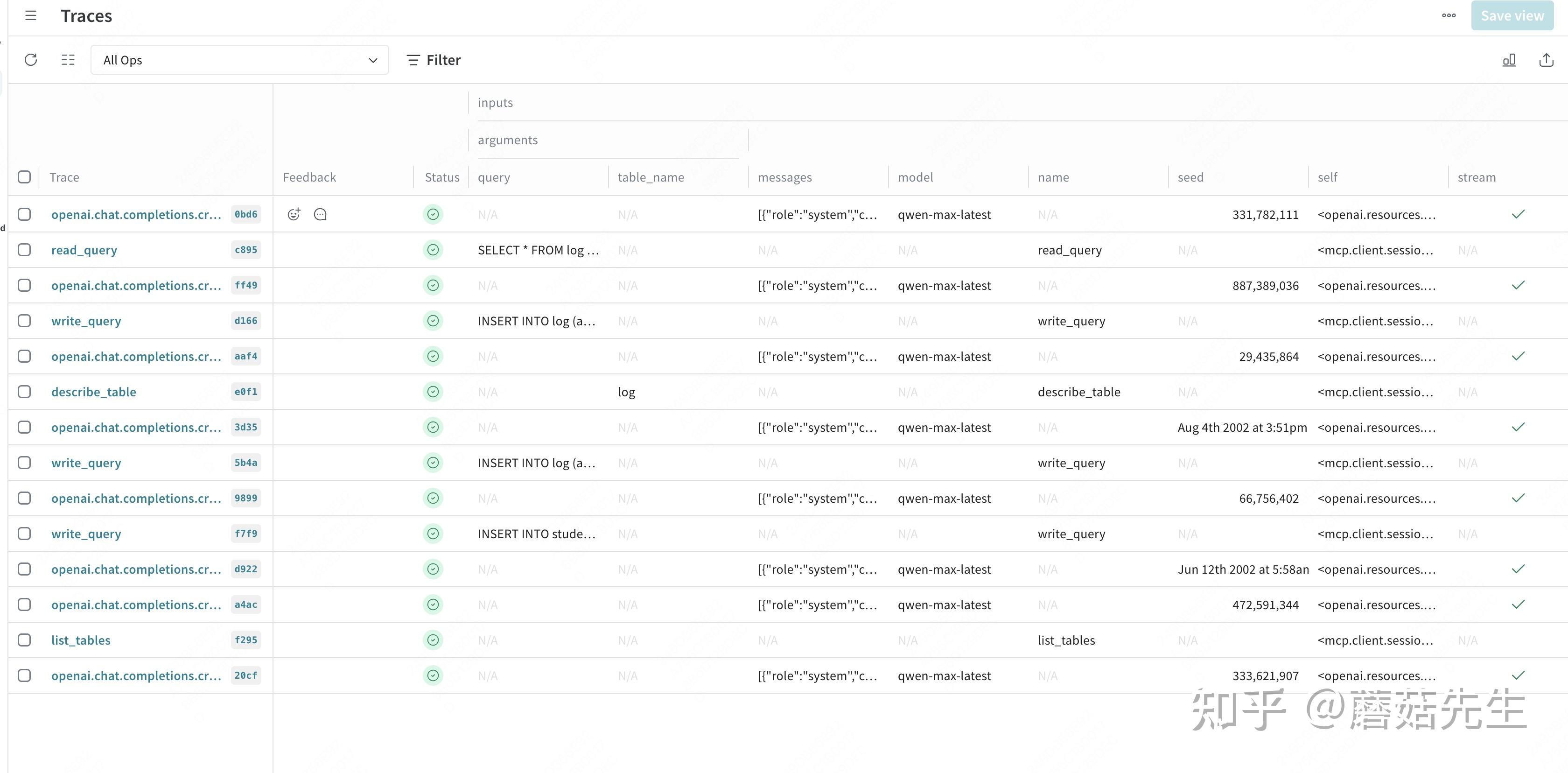Click the Save view button
The width and height of the screenshot is (1568, 773).
point(1512,16)
